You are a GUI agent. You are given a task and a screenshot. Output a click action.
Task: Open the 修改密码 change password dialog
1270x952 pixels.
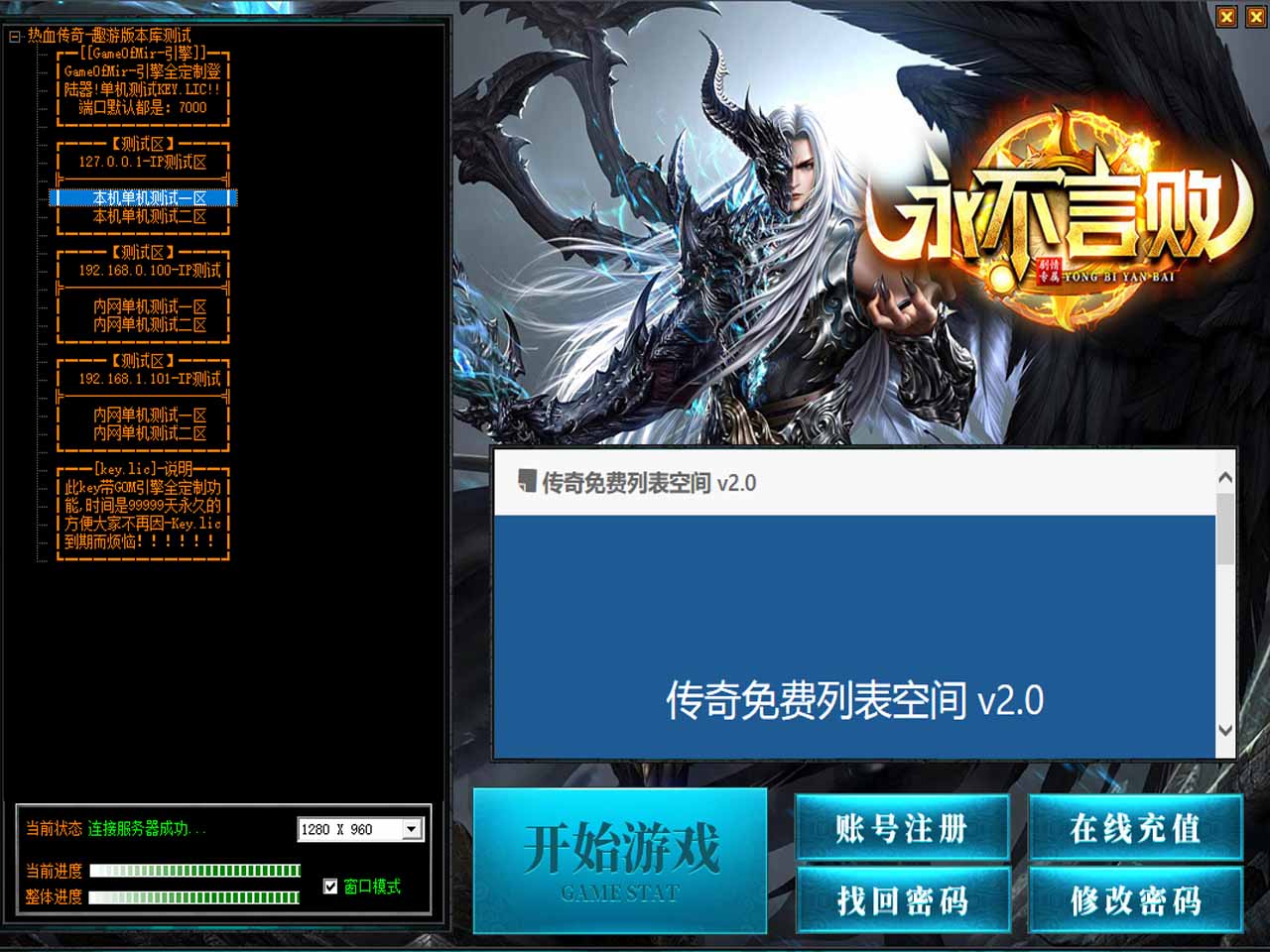click(x=1135, y=900)
